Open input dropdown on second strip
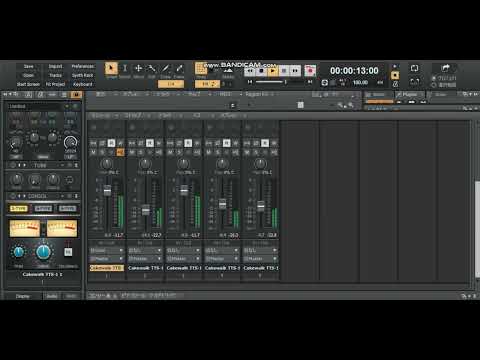This screenshot has width=480, height=360. (145, 250)
